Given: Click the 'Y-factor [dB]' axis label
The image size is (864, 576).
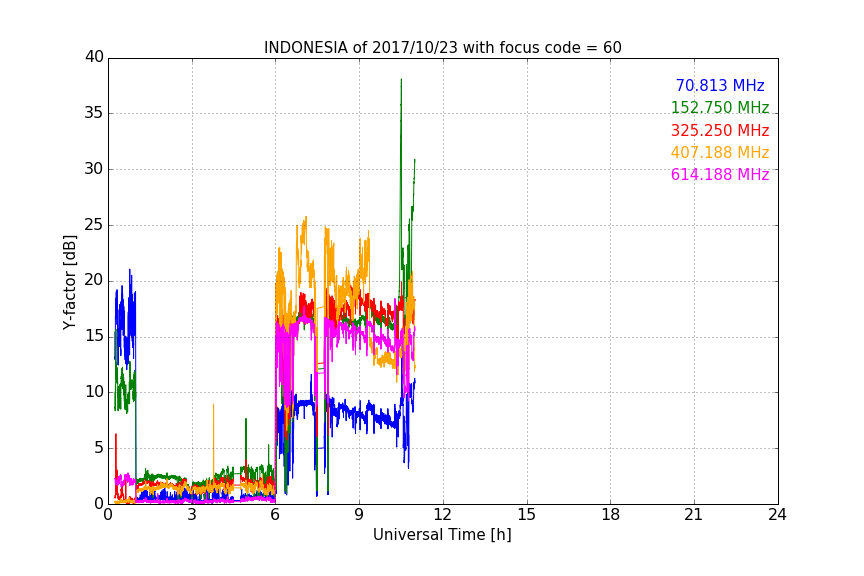Looking at the screenshot, I should [69, 282].
